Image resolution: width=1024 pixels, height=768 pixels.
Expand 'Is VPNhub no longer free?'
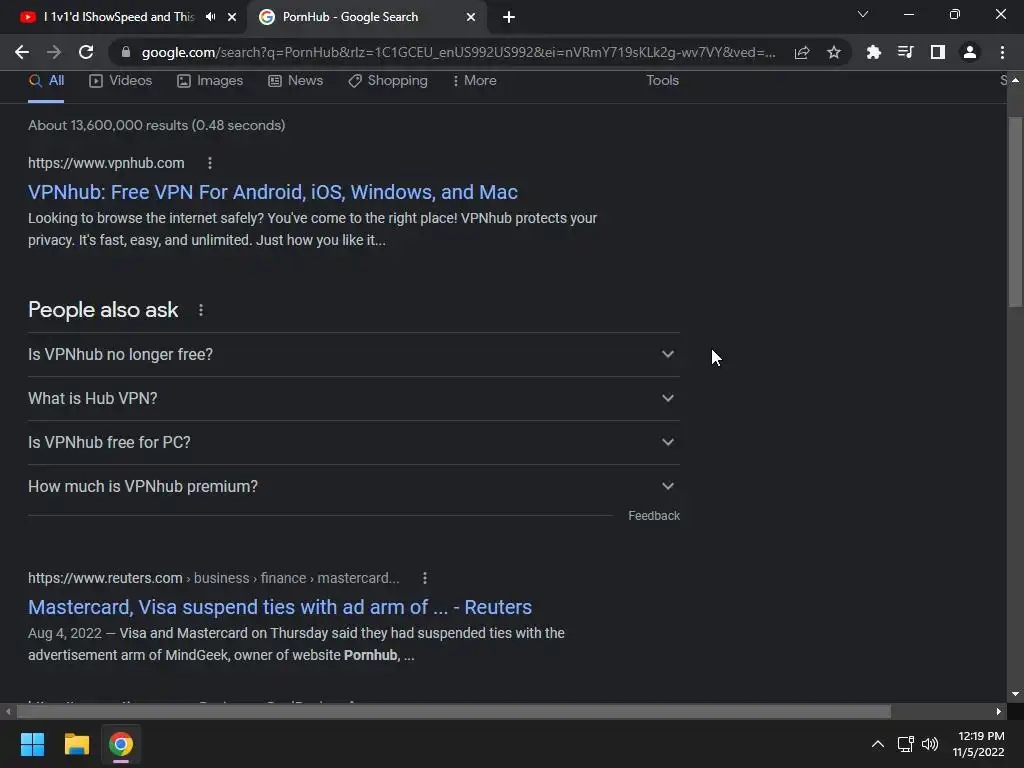click(x=354, y=355)
